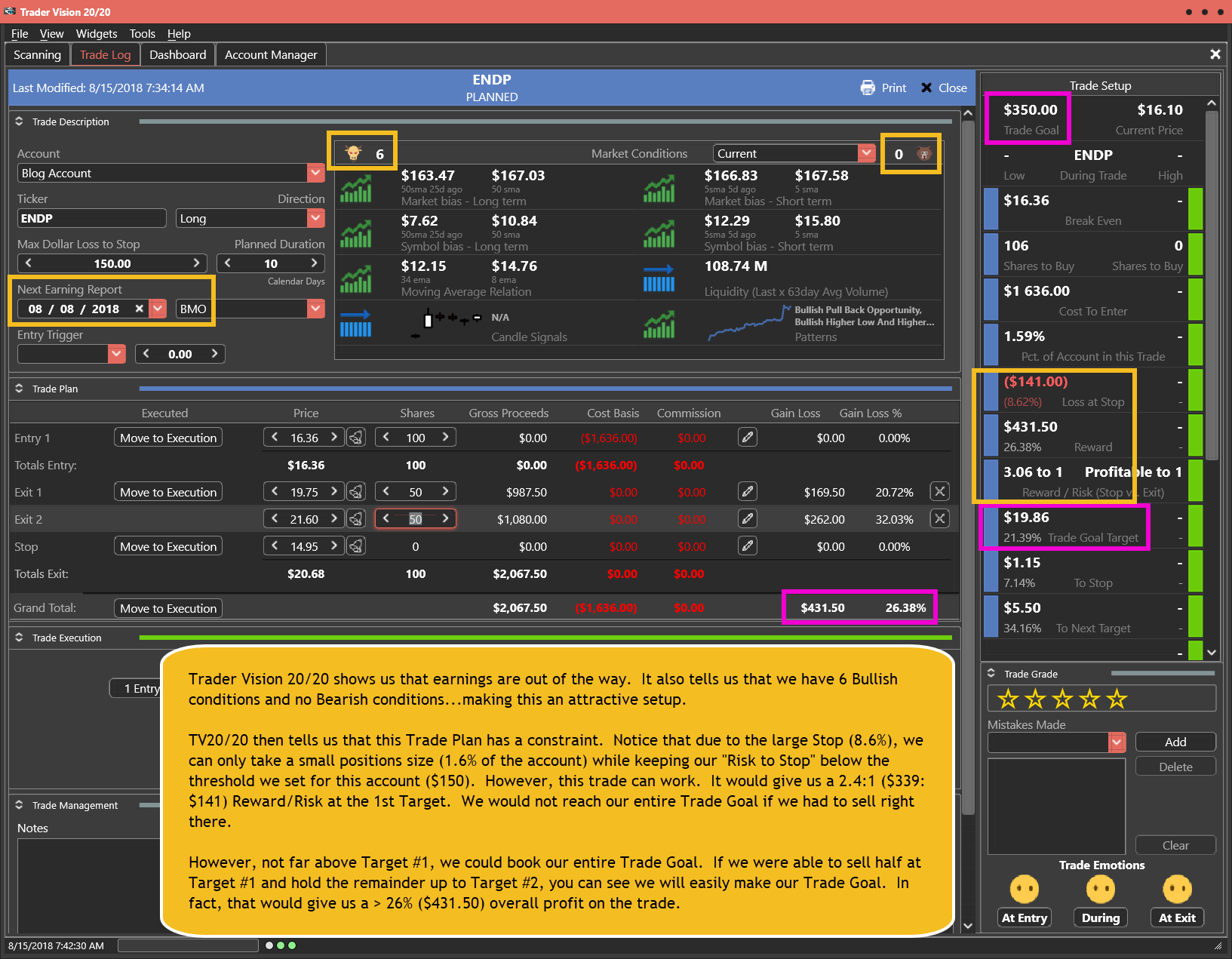Click Symbol bias Short term chart icon

point(659,234)
